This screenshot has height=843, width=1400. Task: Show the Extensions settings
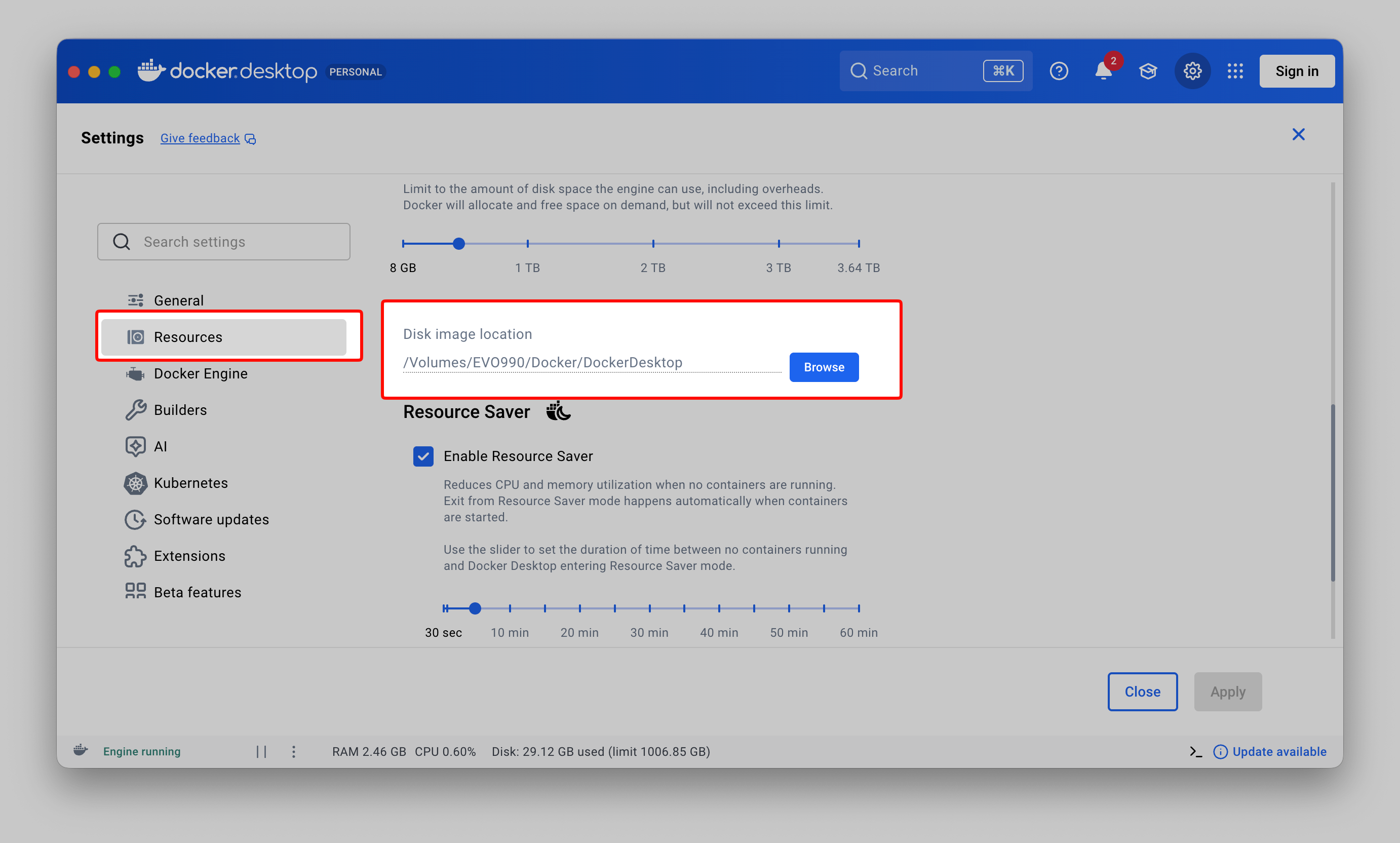(224, 556)
